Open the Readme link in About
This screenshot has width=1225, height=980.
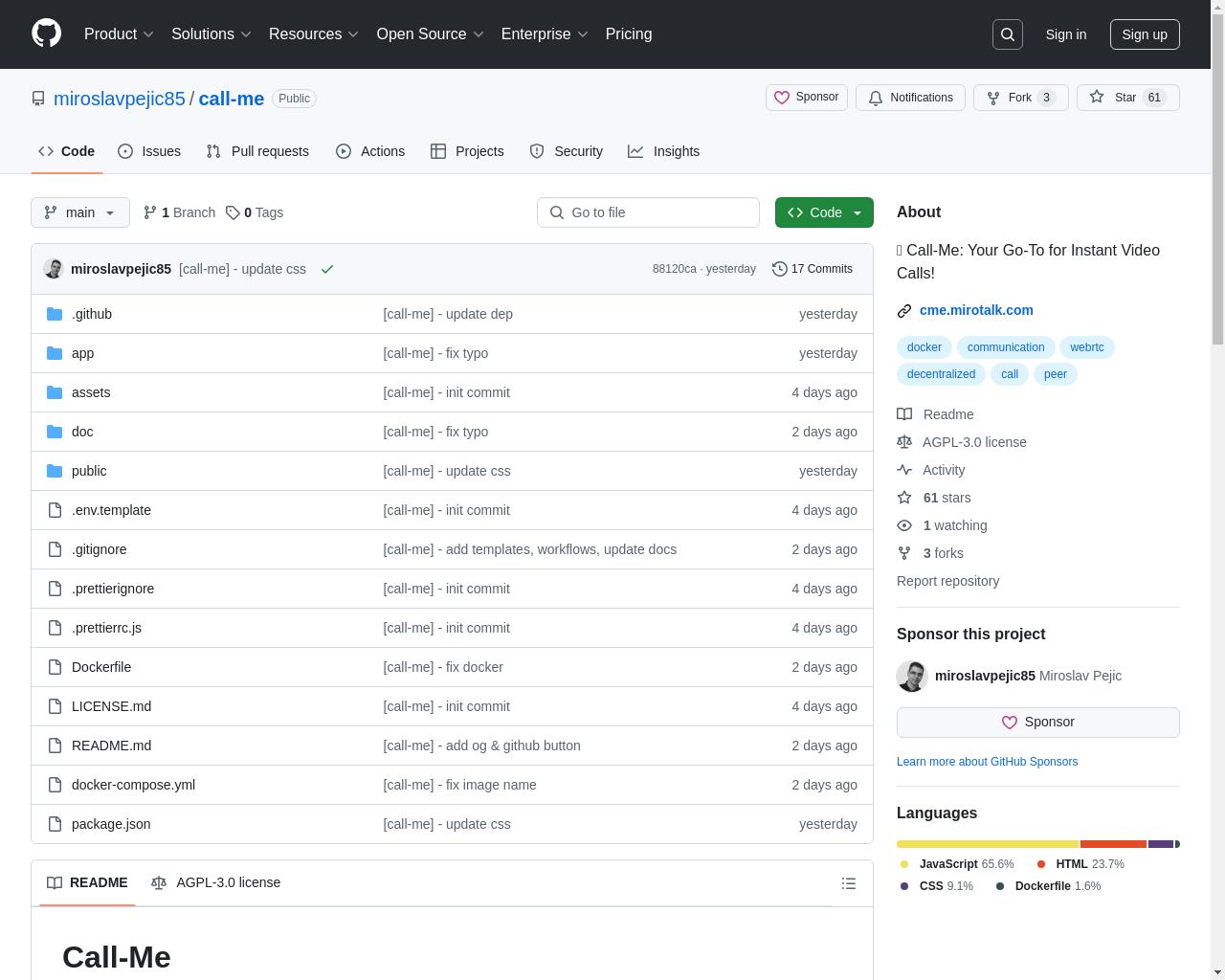[935, 414]
